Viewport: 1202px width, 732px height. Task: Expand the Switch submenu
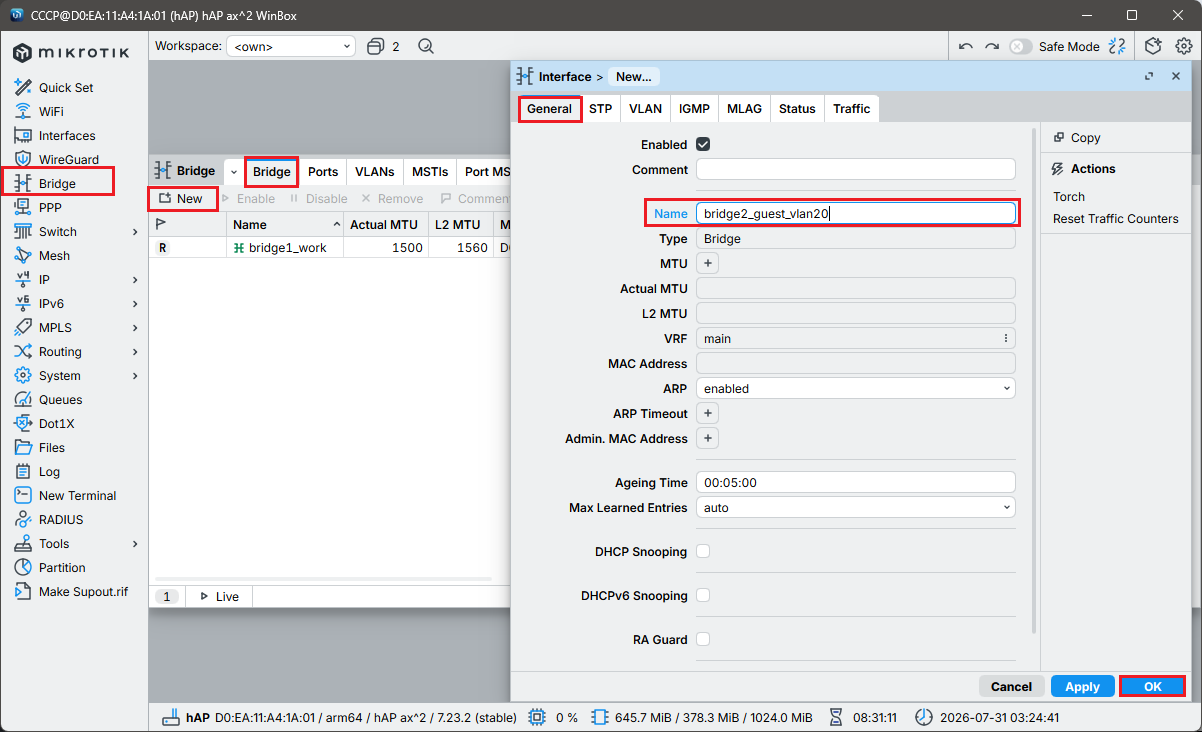pos(135,231)
